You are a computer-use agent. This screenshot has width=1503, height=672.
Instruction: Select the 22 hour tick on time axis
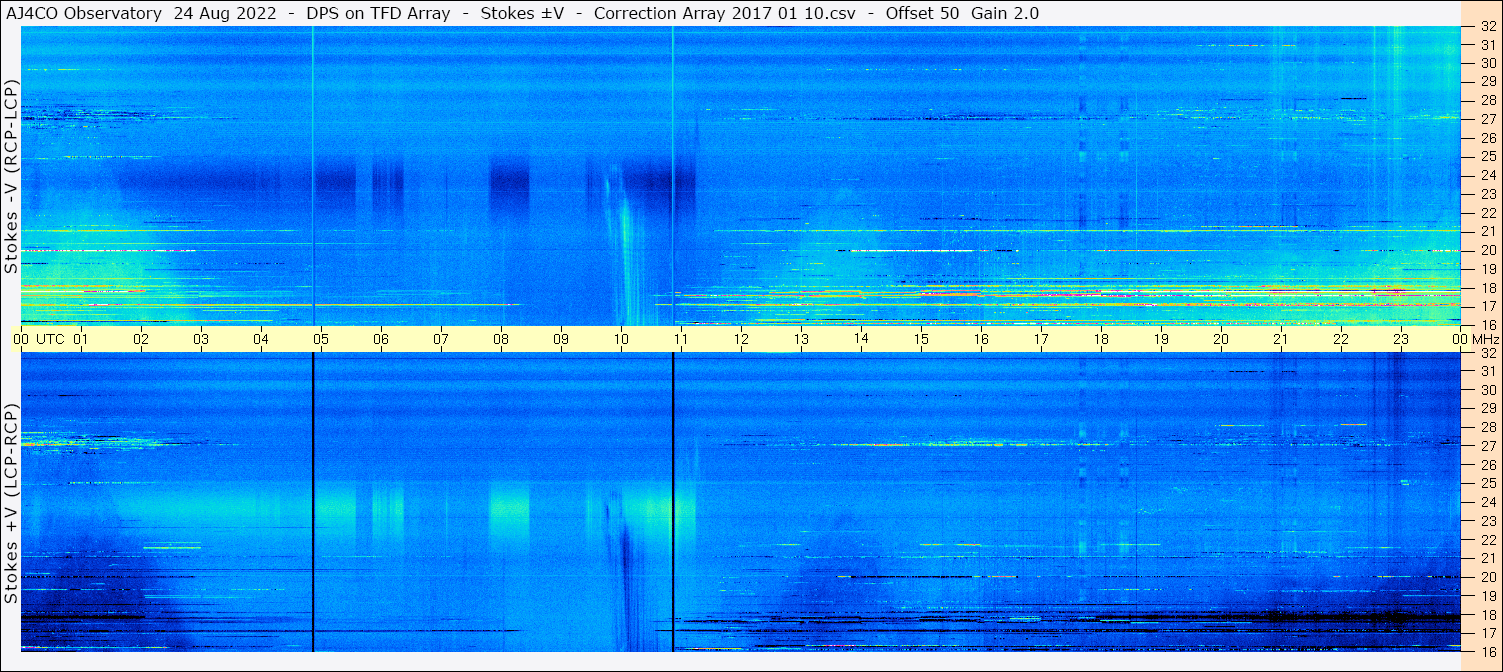click(x=1341, y=339)
